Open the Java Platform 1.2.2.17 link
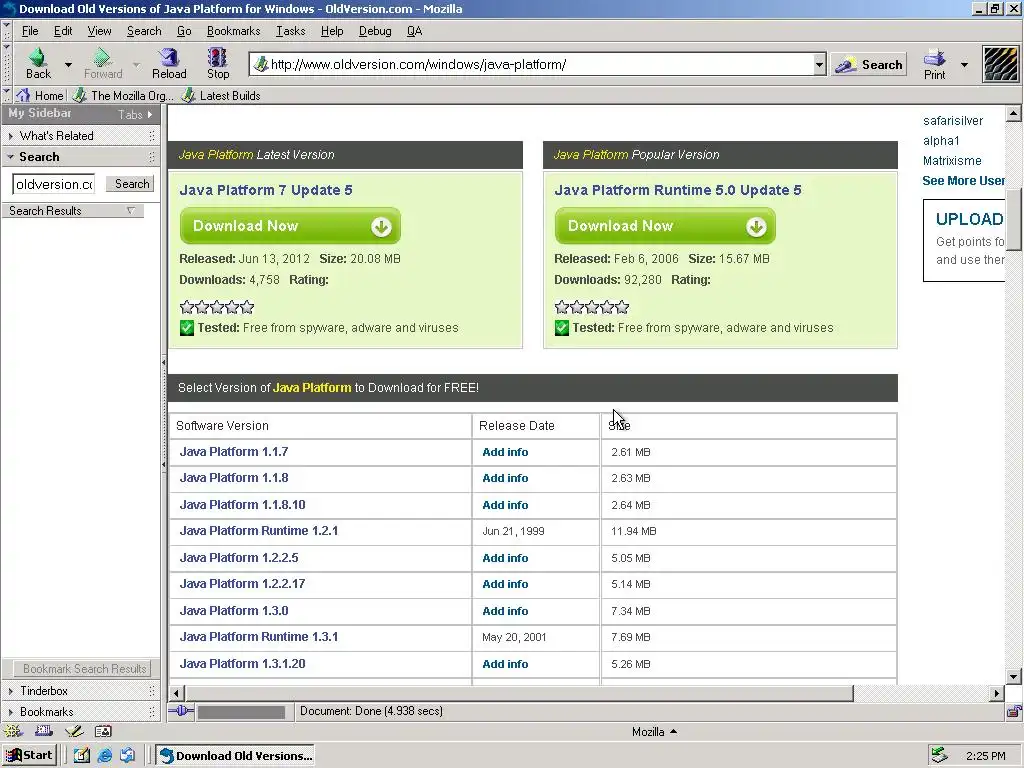The image size is (1024, 768). pyautogui.click(x=242, y=584)
